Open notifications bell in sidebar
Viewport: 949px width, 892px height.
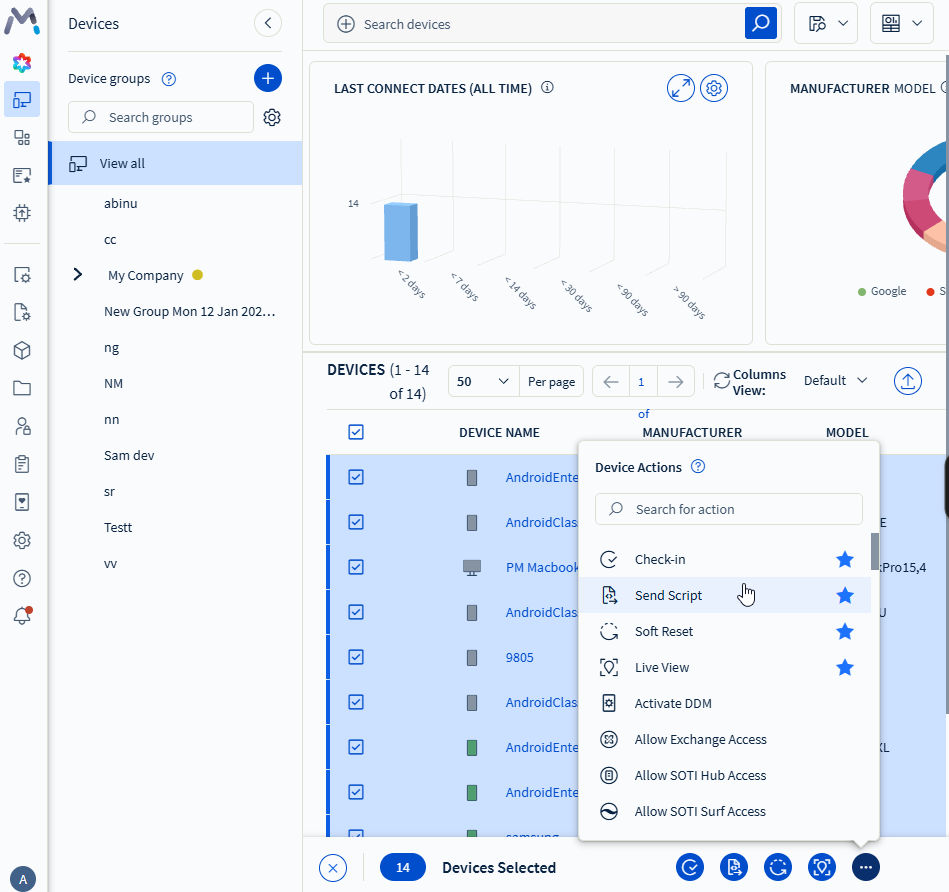click(22, 616)
